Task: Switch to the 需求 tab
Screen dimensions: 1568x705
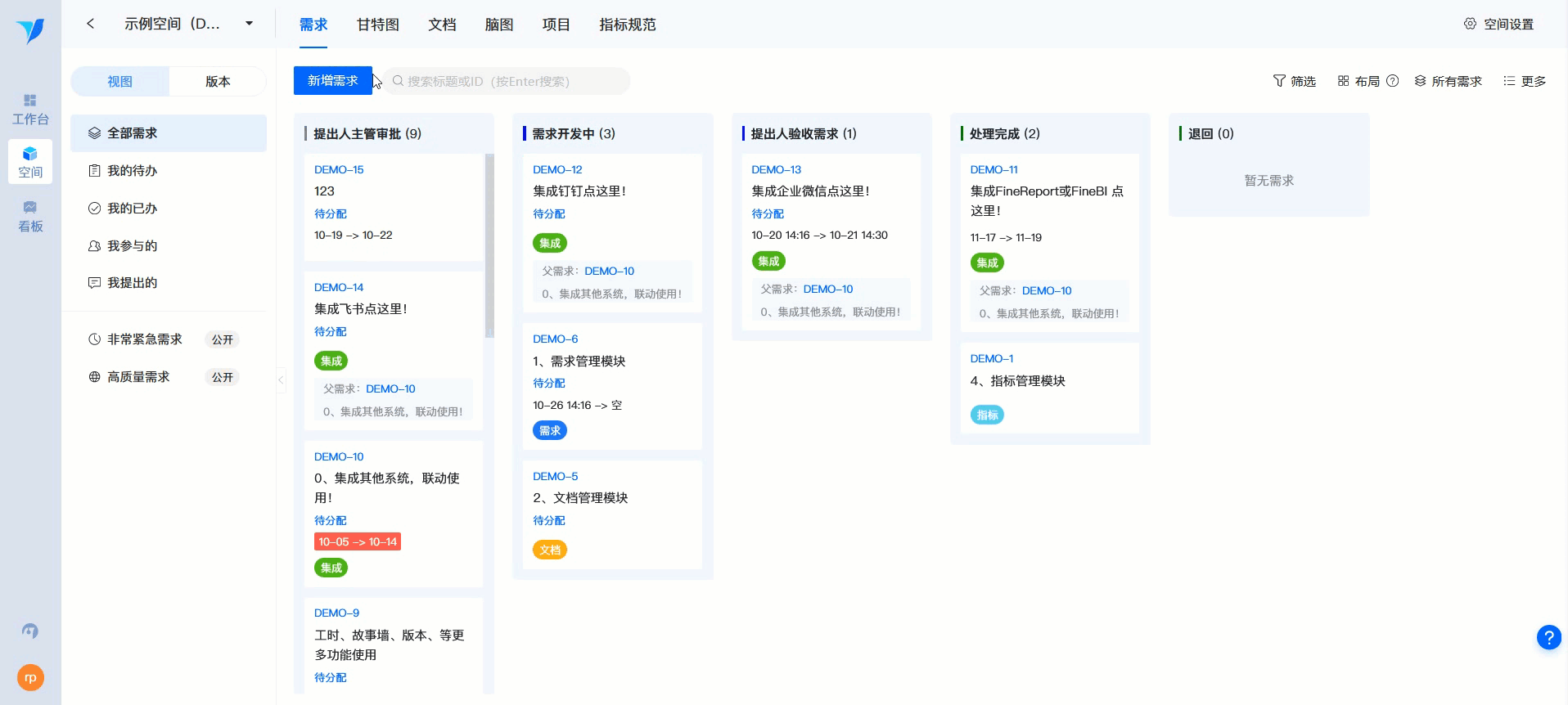Action: (x=313, y=25)
